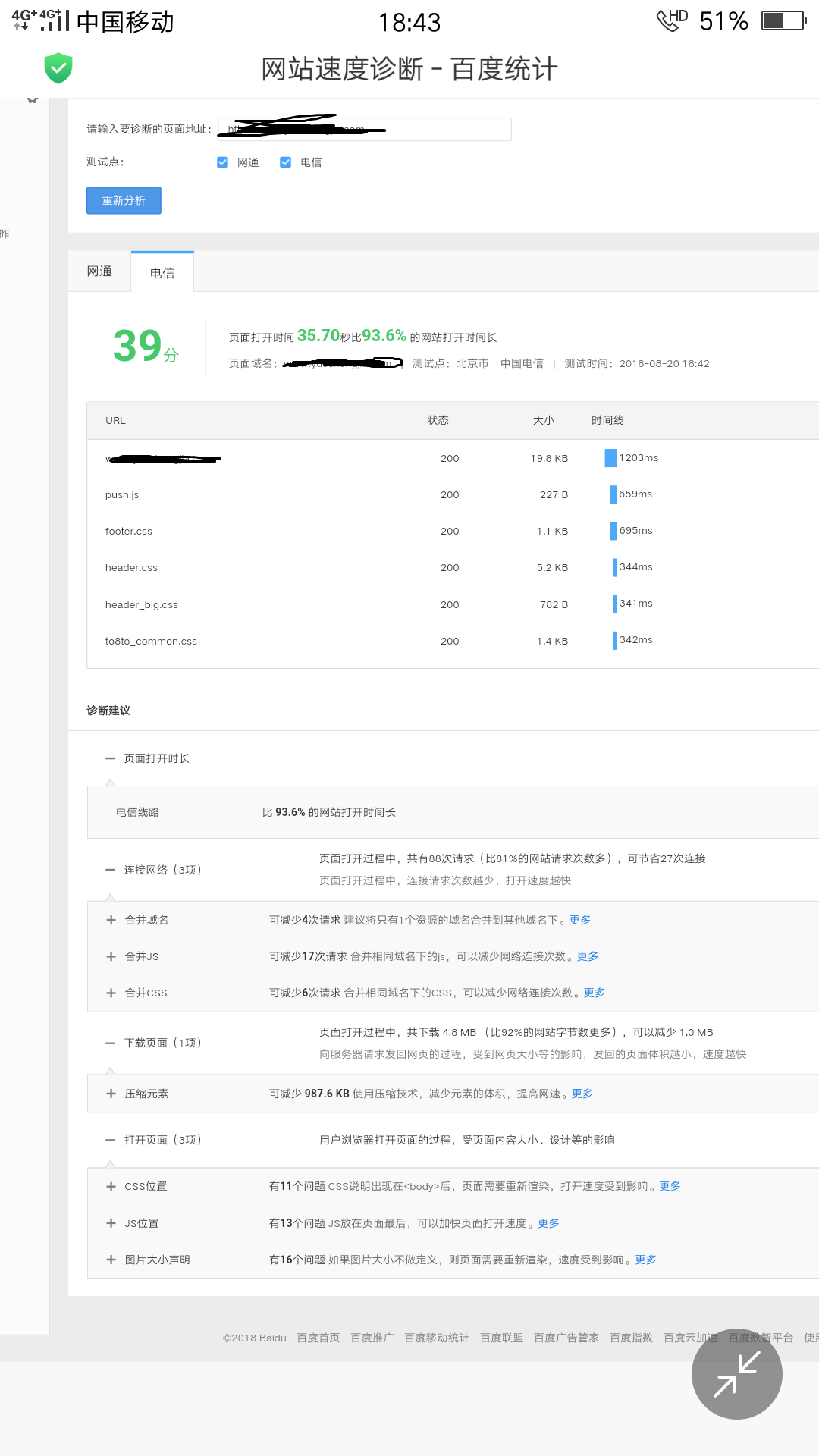This screenshot has width=819, height=1456.
Task: Open 更多 link for 合并CSS
Action: [595, 993]
